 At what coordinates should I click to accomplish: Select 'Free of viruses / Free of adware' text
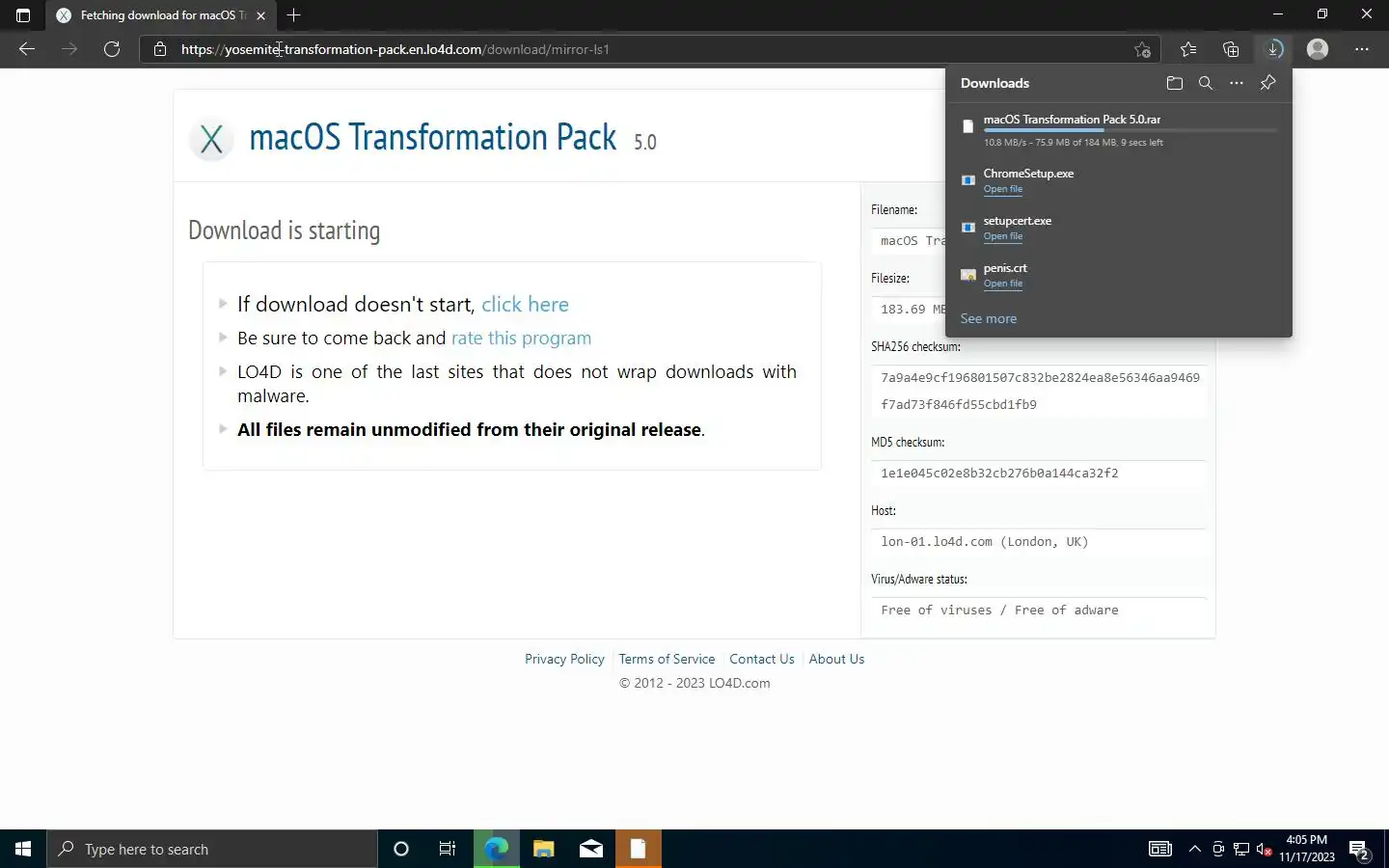[x=999, y=610]
